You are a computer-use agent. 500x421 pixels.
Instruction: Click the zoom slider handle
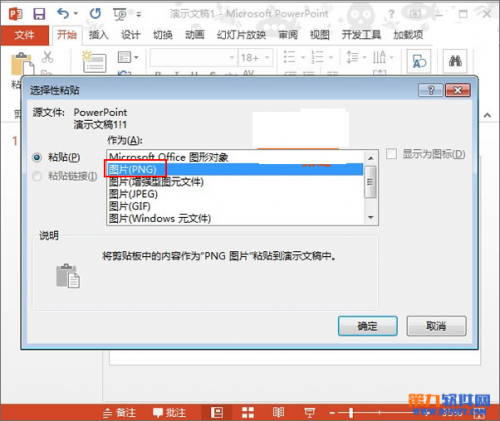[x=351, y=413]
